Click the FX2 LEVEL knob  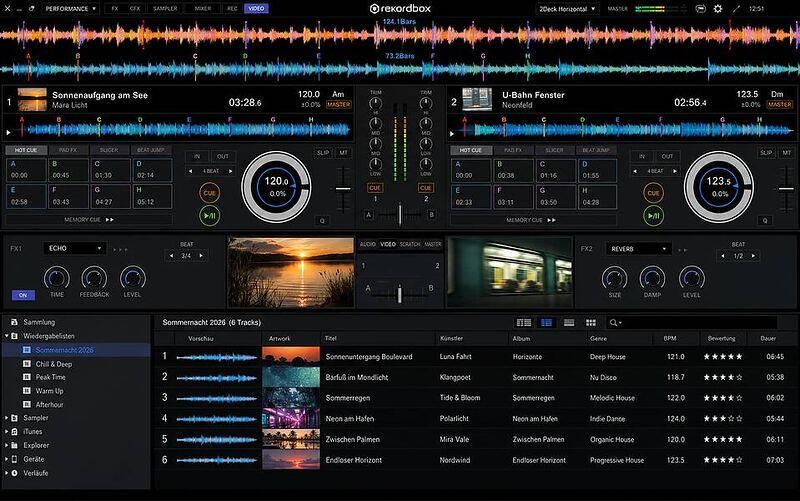tap(691, 279)
